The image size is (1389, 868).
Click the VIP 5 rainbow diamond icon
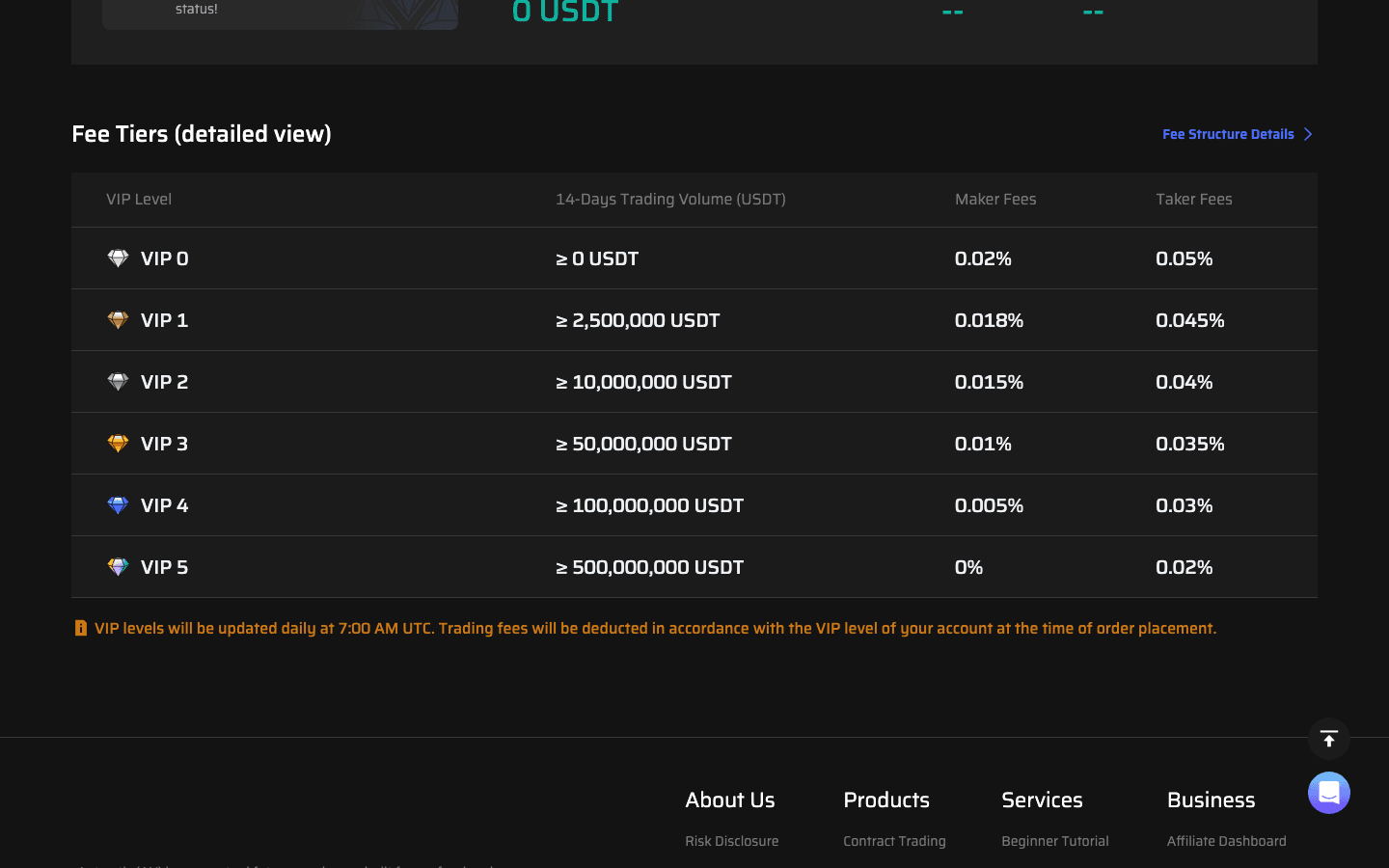tap(118, 567)
